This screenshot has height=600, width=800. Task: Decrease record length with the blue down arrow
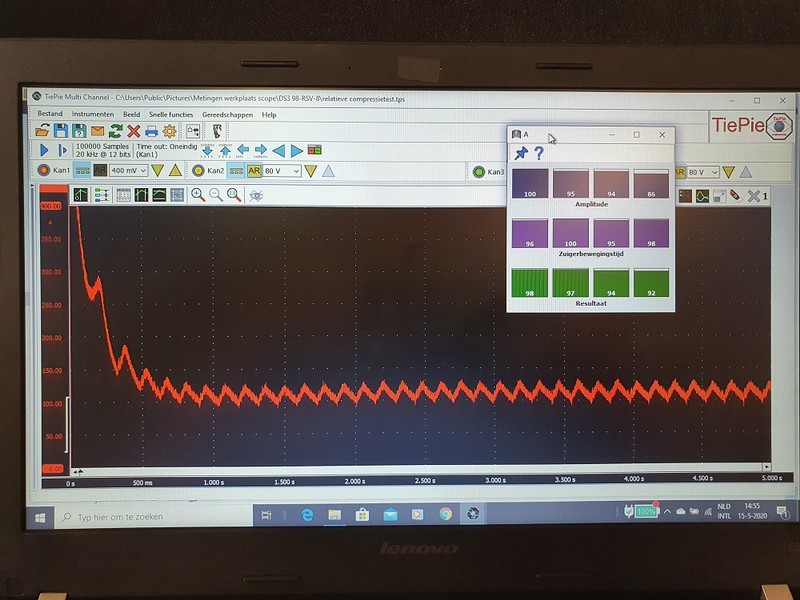point(207,151)
